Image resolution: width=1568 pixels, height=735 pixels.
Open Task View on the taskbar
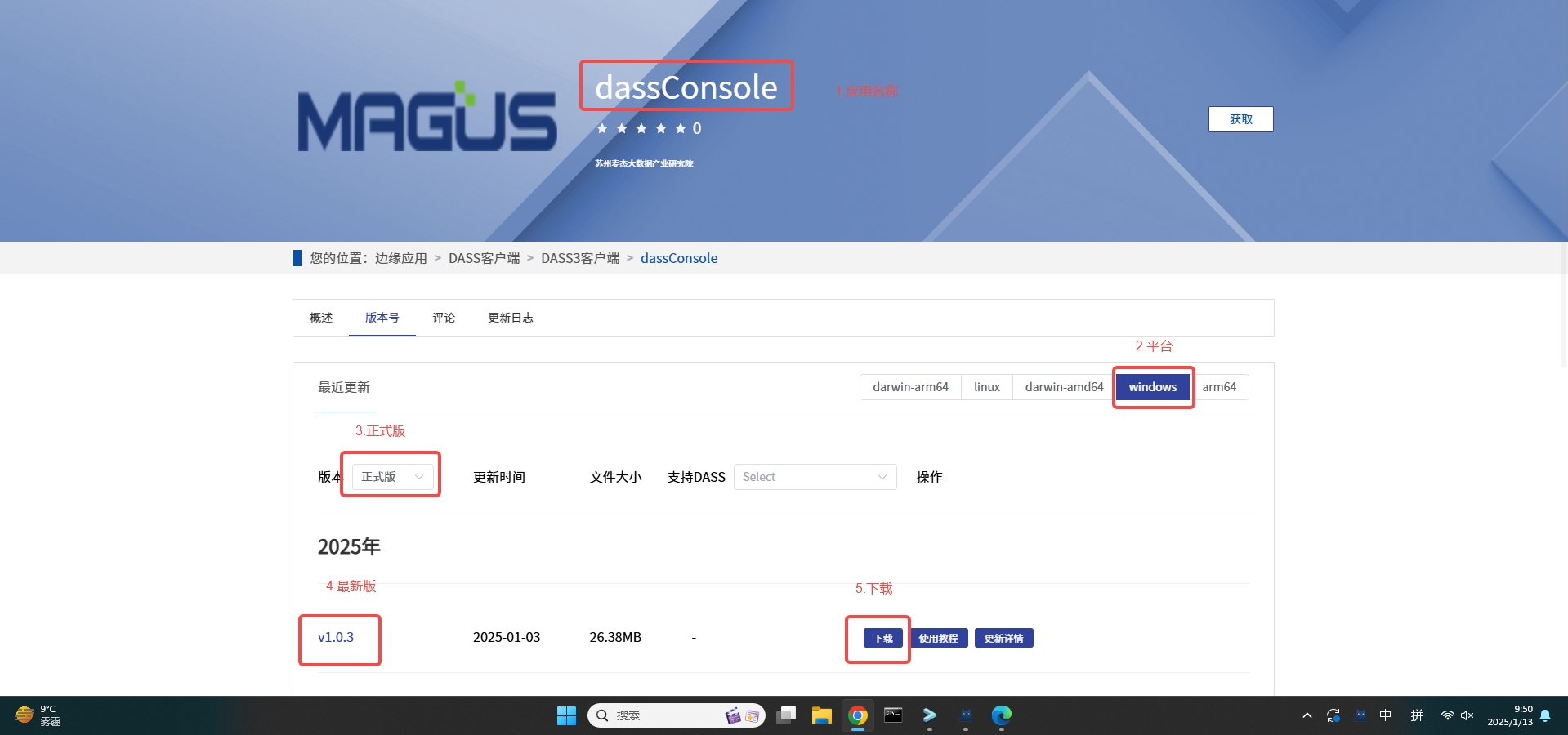(786, 715)
